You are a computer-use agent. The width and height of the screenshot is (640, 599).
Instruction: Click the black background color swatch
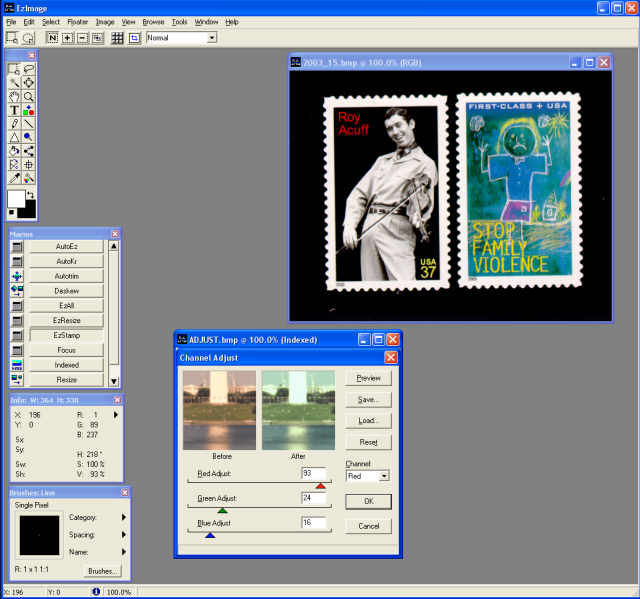pyautogui.click(x=29, y=210)
